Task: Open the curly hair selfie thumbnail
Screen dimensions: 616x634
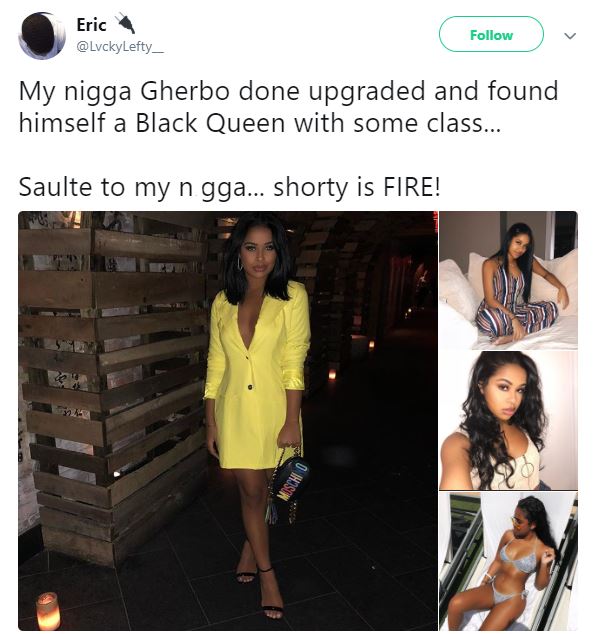Action: [x=508, y=421]
